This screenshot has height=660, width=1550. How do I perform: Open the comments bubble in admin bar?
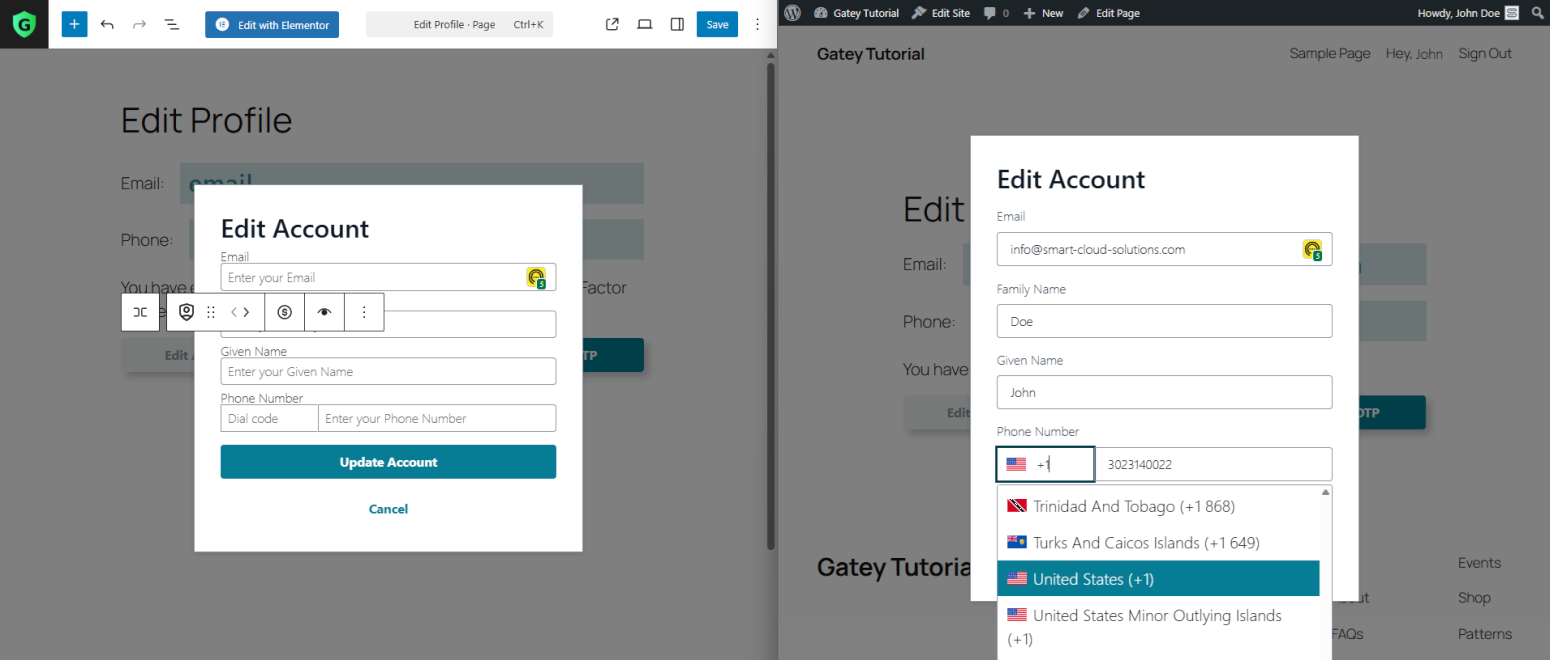pos(995,13)
